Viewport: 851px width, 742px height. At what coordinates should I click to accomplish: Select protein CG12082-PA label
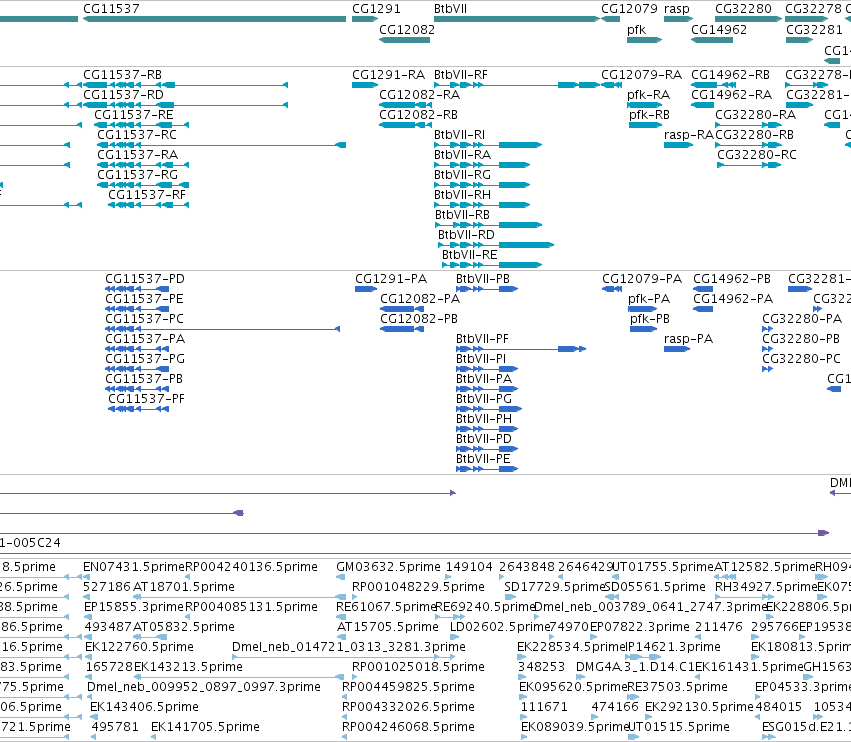pyautogui.click(x=420, y=299)
